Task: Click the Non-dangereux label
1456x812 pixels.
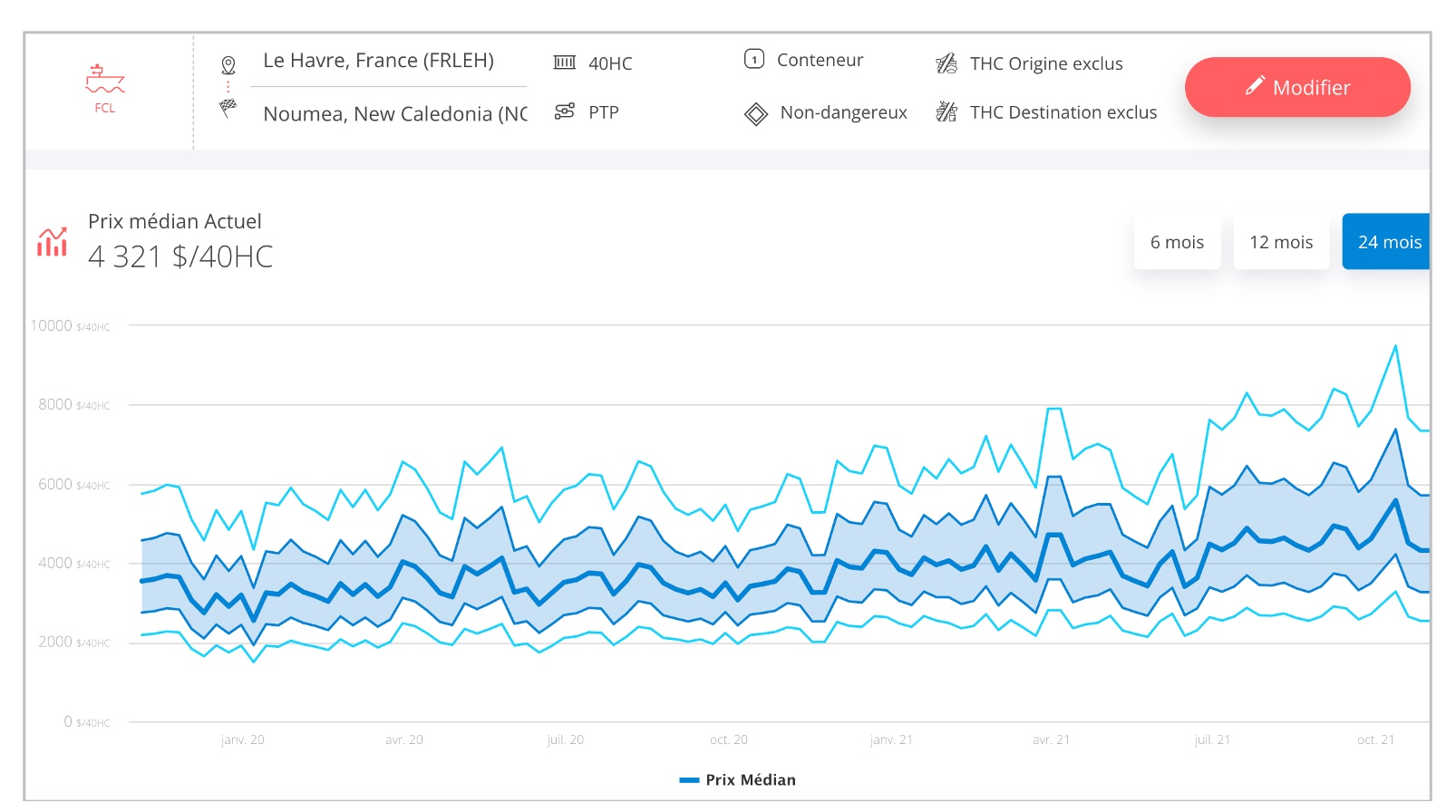Action: point(843,112)
